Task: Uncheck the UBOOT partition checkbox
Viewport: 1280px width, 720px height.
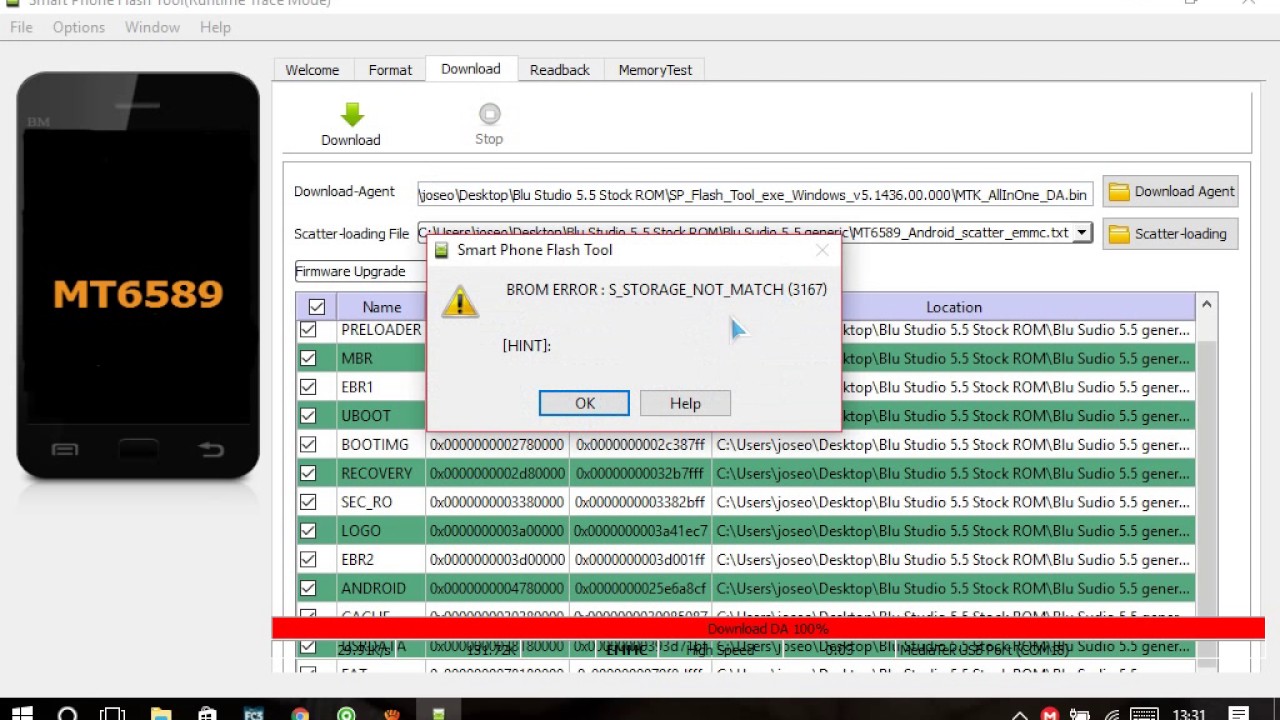Action: [308, 415]
